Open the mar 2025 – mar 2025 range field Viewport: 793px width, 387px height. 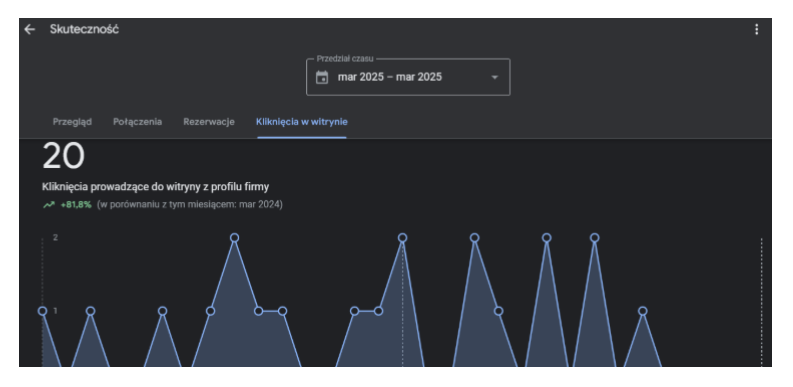(408, 77)
